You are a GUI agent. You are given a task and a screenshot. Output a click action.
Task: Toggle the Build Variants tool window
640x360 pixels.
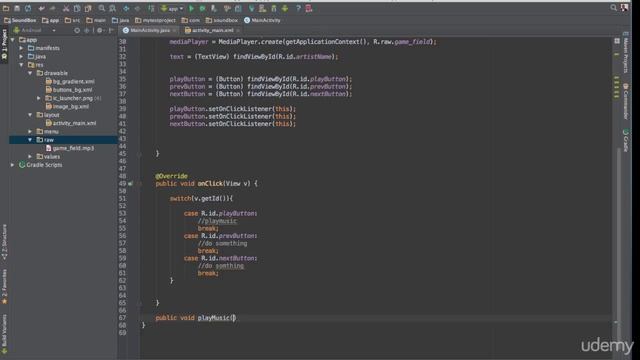(4, 333)
